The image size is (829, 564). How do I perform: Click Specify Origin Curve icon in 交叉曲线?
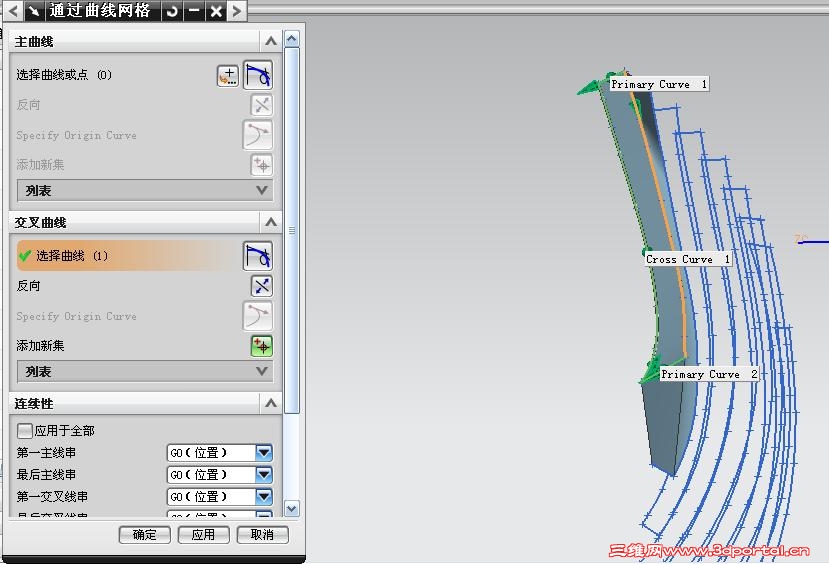click(258, 316)
